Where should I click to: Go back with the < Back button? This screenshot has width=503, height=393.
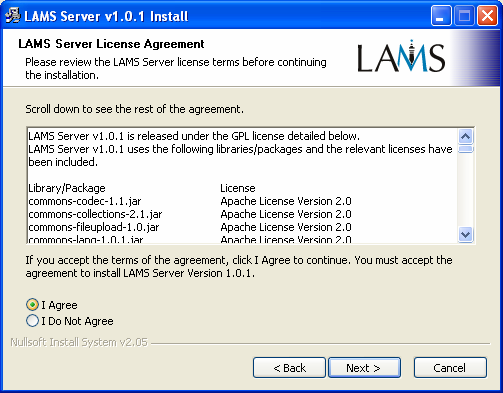(289, 368)
